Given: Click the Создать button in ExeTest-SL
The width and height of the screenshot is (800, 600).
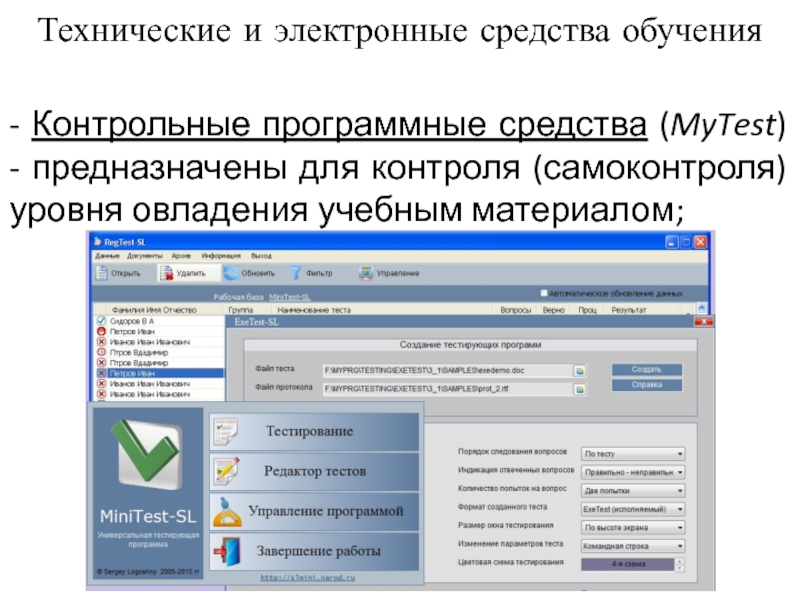Looking at the screenshot, I should [646, 369].
